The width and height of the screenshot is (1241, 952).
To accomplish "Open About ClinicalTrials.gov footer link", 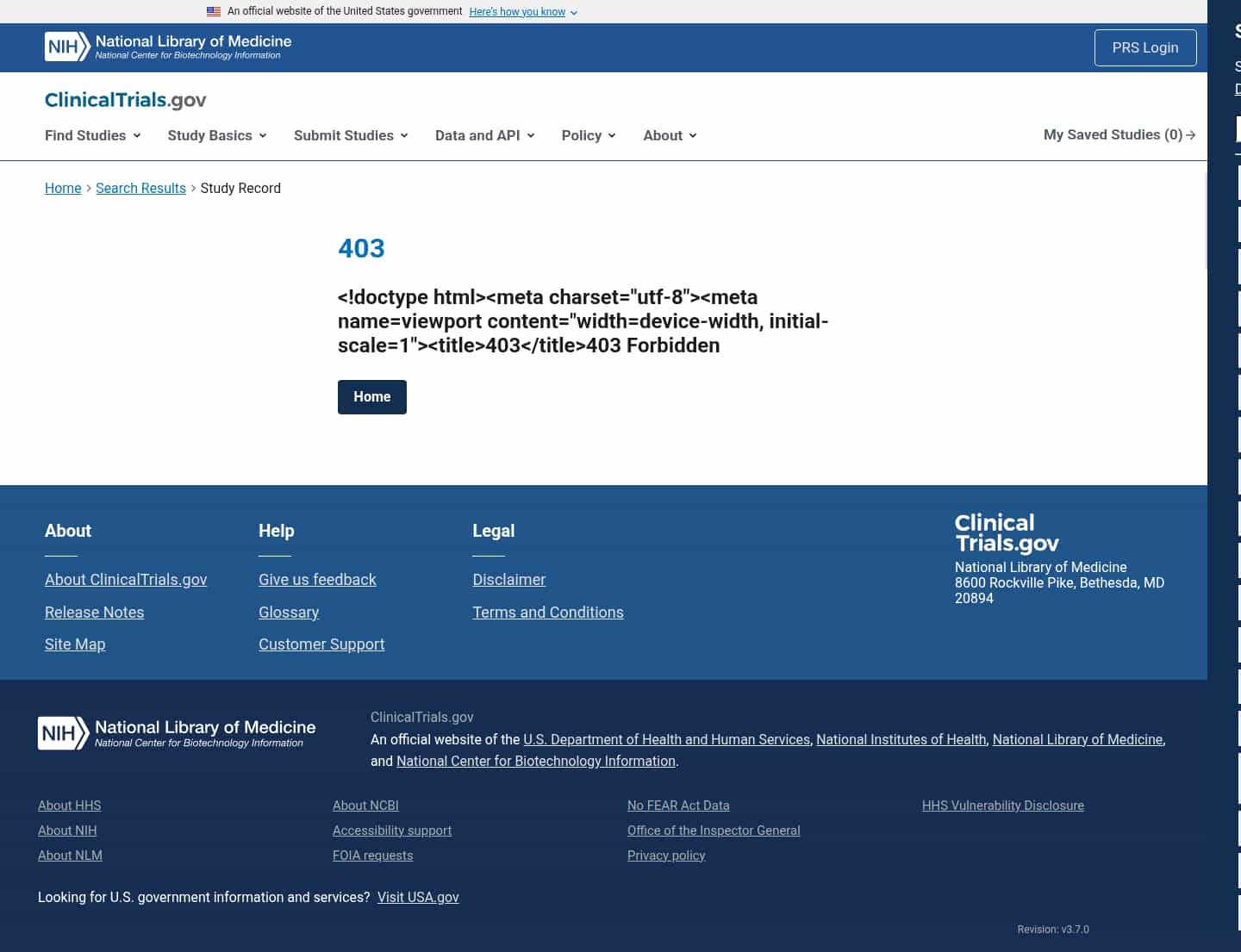I will tap(126, 580).
